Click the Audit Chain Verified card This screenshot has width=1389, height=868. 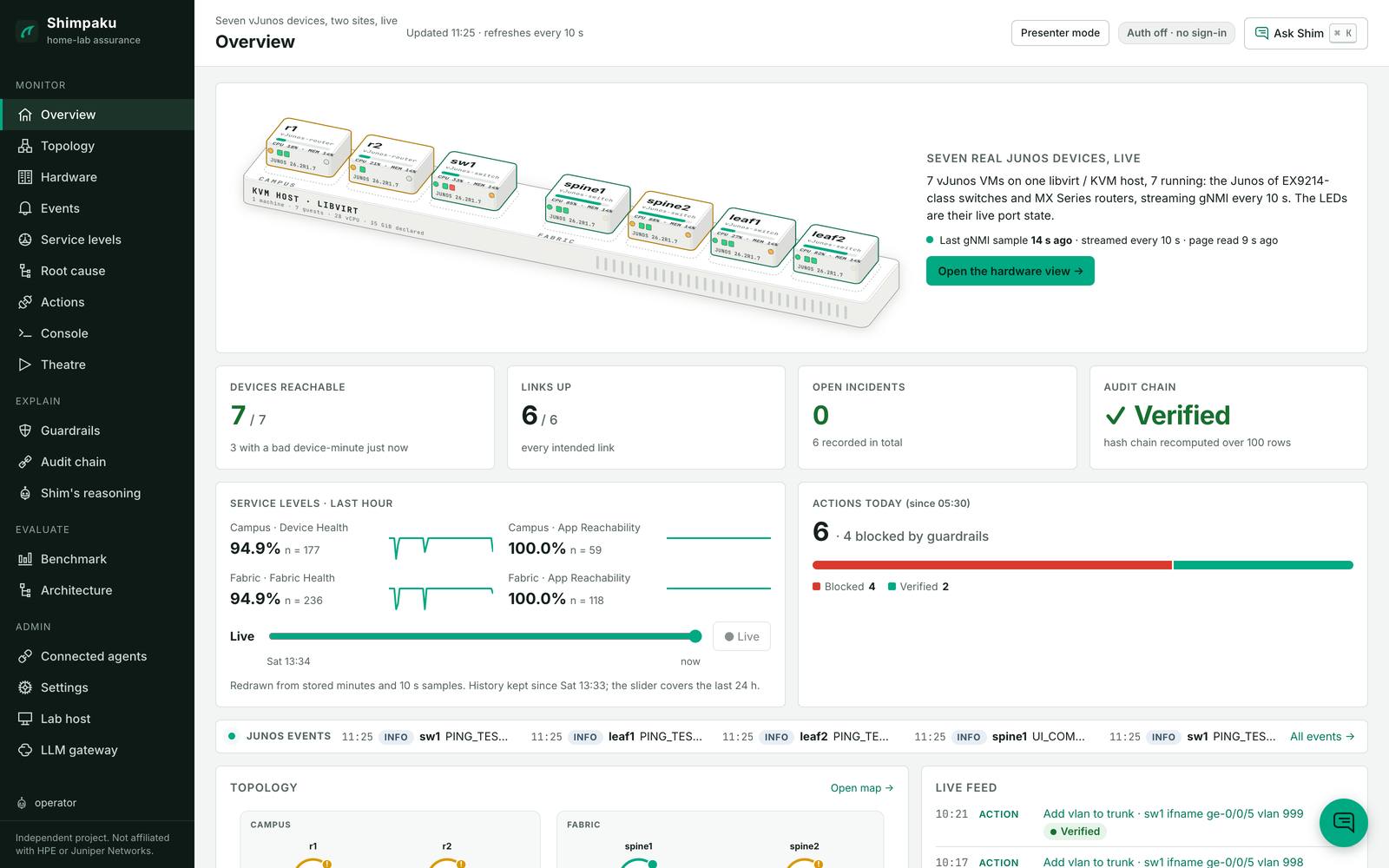1228,418
